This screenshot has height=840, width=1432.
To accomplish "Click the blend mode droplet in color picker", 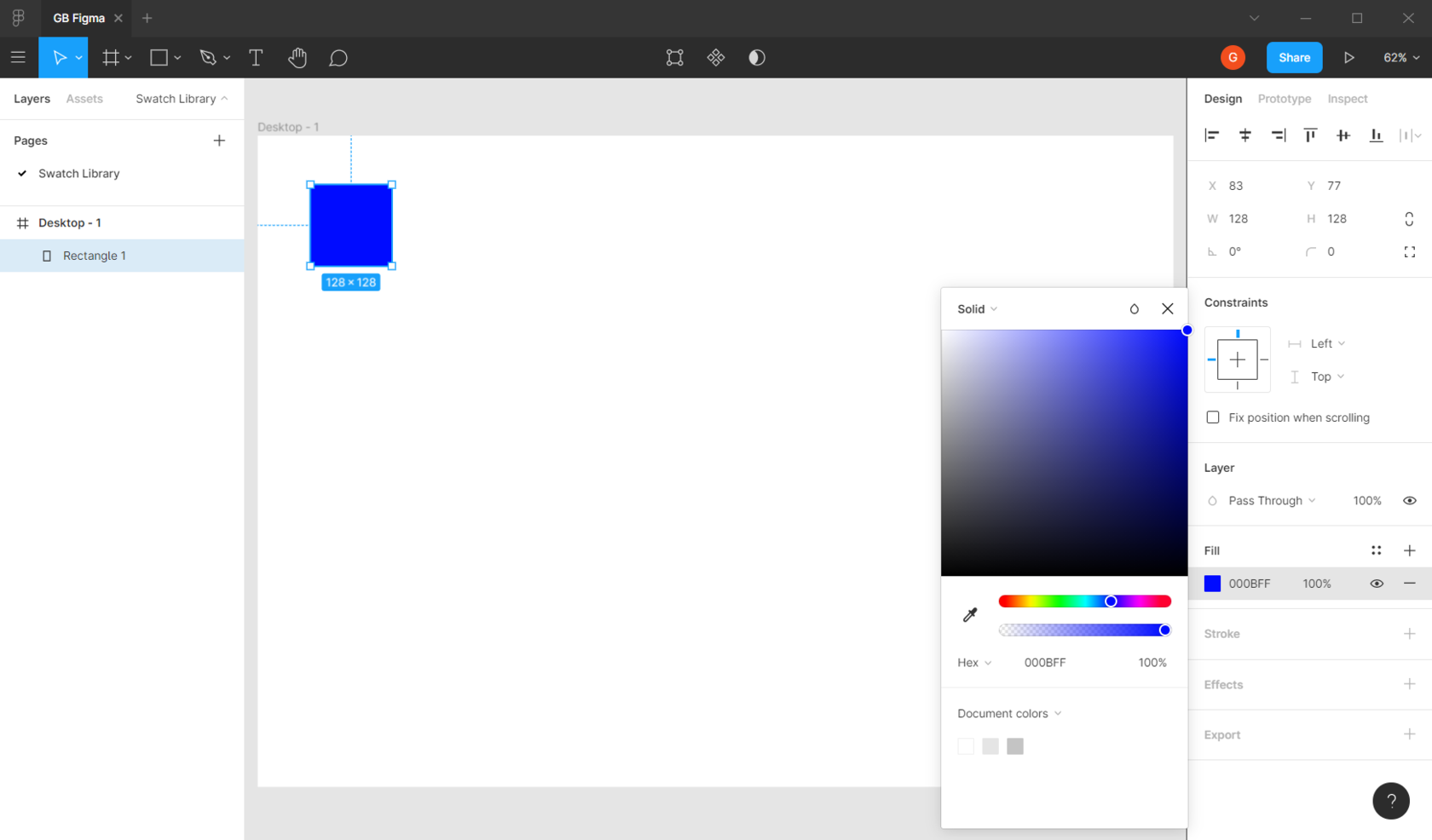I will pos(1134,308).
